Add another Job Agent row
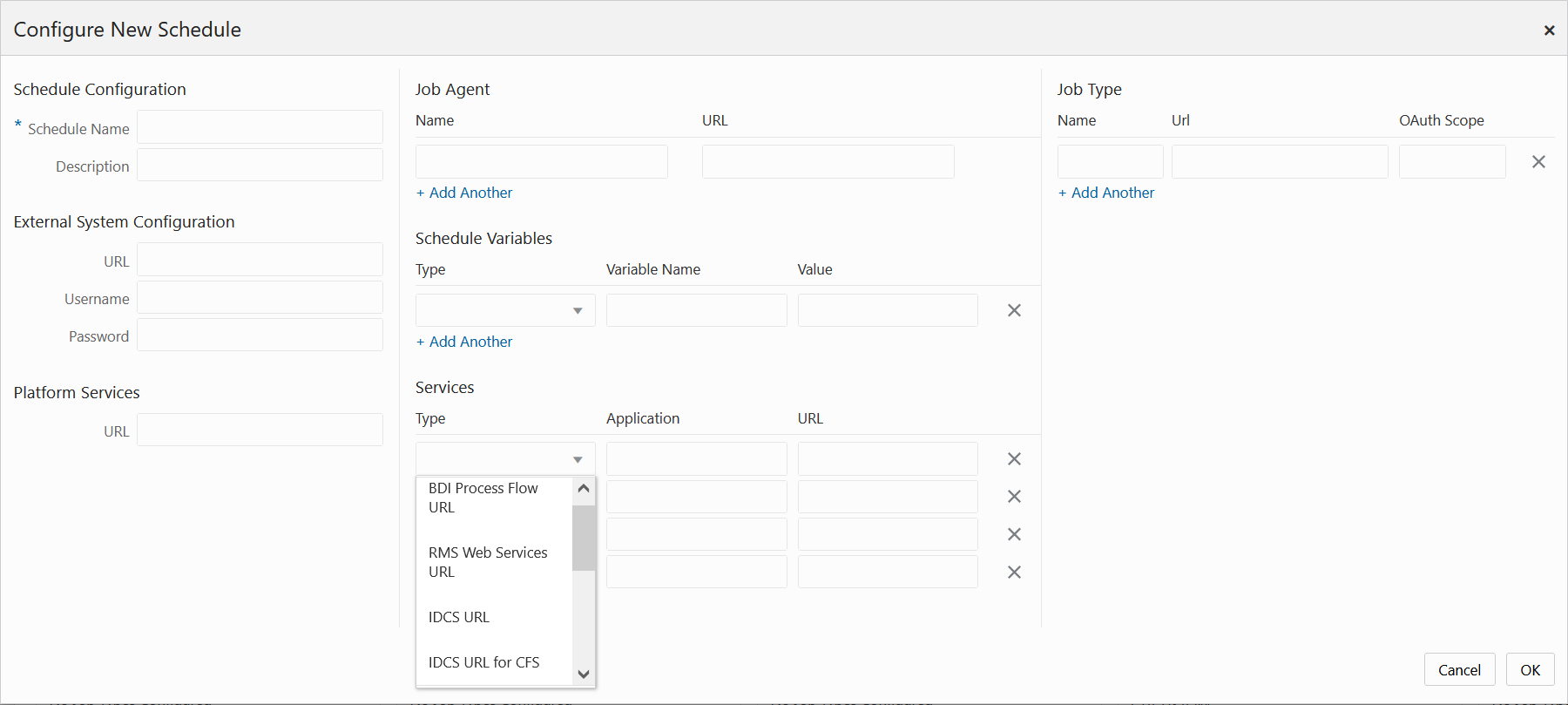 pos(464,193)
